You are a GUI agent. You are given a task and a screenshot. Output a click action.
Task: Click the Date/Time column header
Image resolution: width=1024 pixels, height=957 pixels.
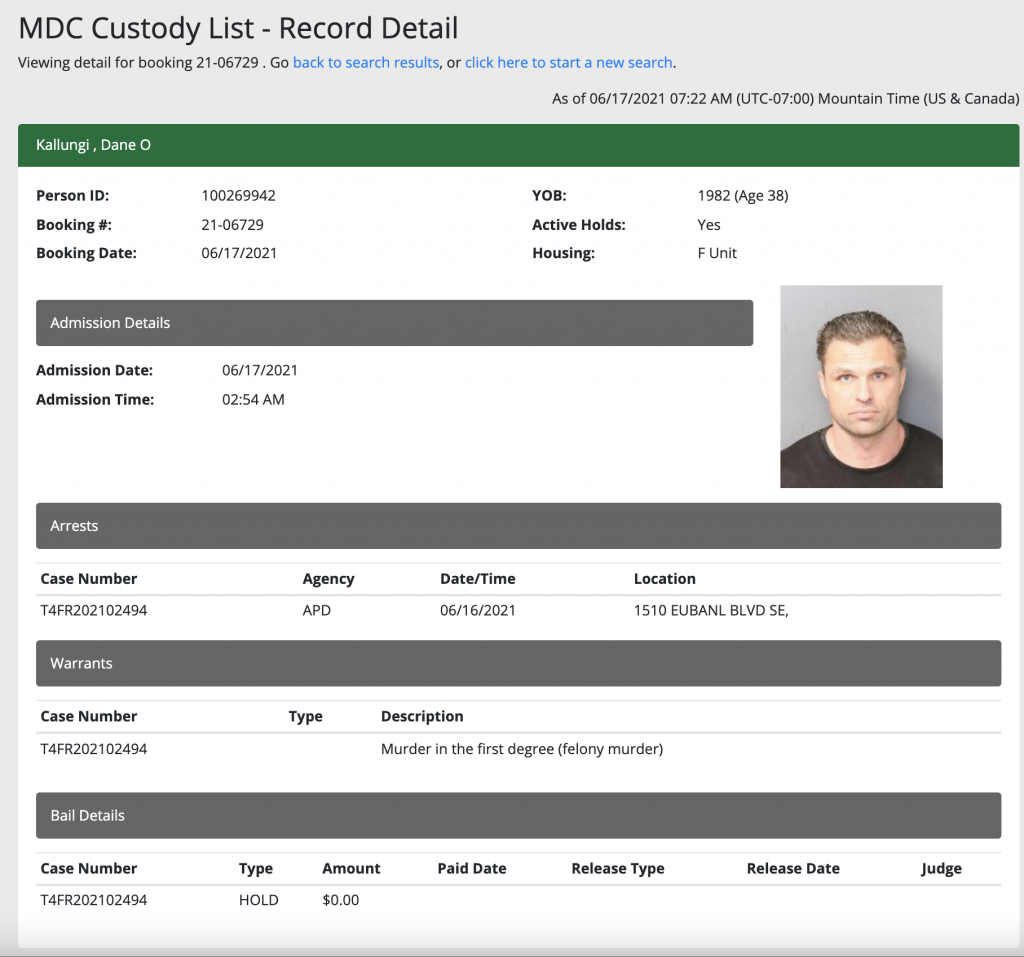tap(477, 579)
